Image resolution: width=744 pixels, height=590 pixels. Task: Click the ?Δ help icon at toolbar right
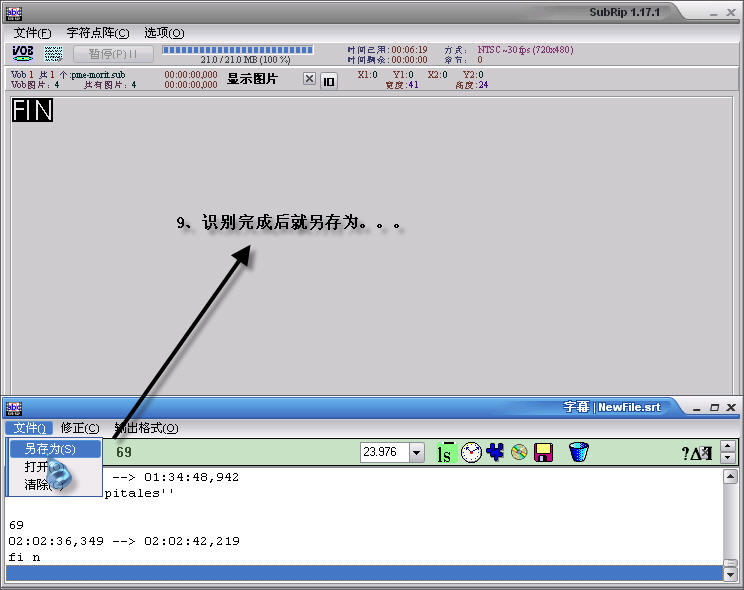pyautogui.click(x=697, y=453)
